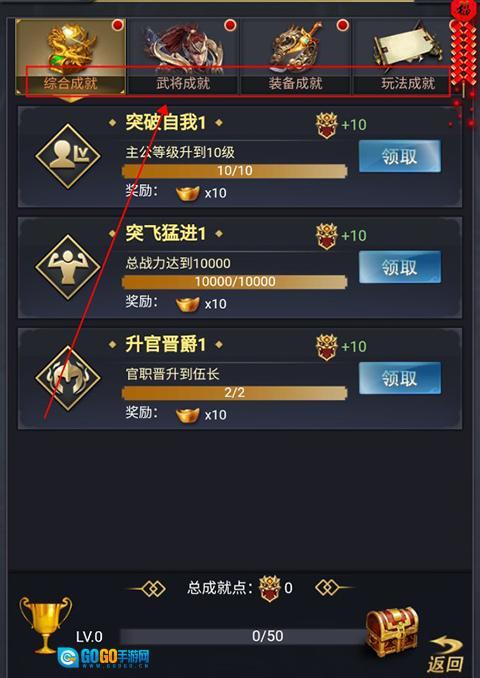Claim reward for 突破自我1 with 领取
The image size is (480, 678).
pos(400,156)
